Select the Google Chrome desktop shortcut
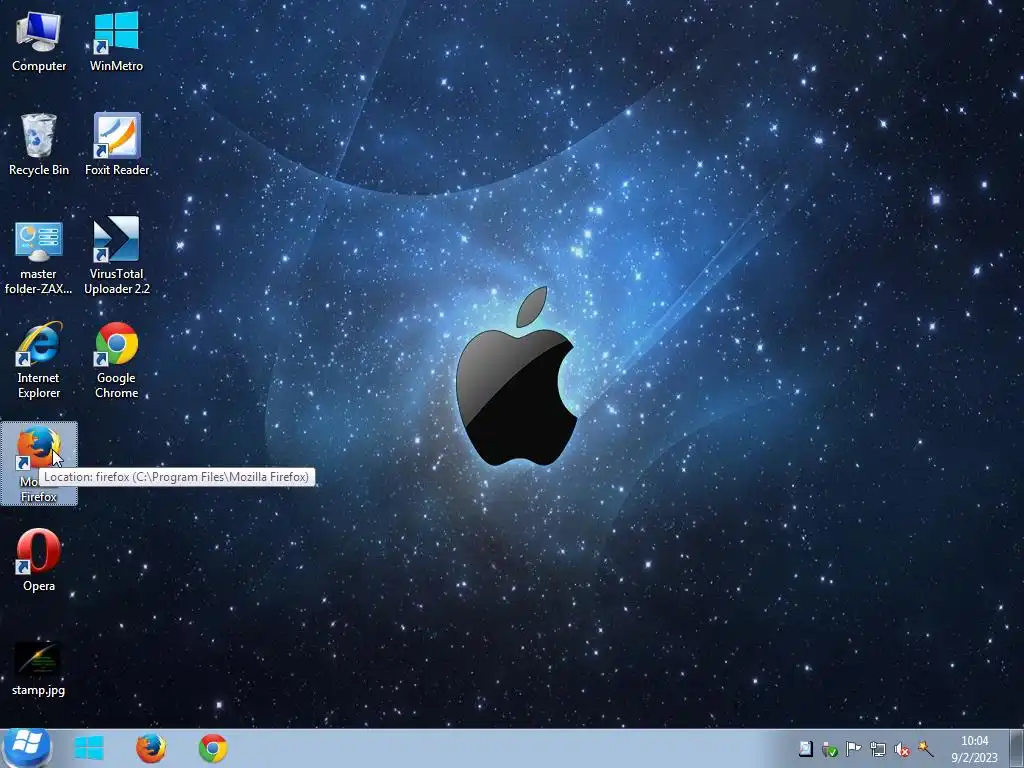 117,360
